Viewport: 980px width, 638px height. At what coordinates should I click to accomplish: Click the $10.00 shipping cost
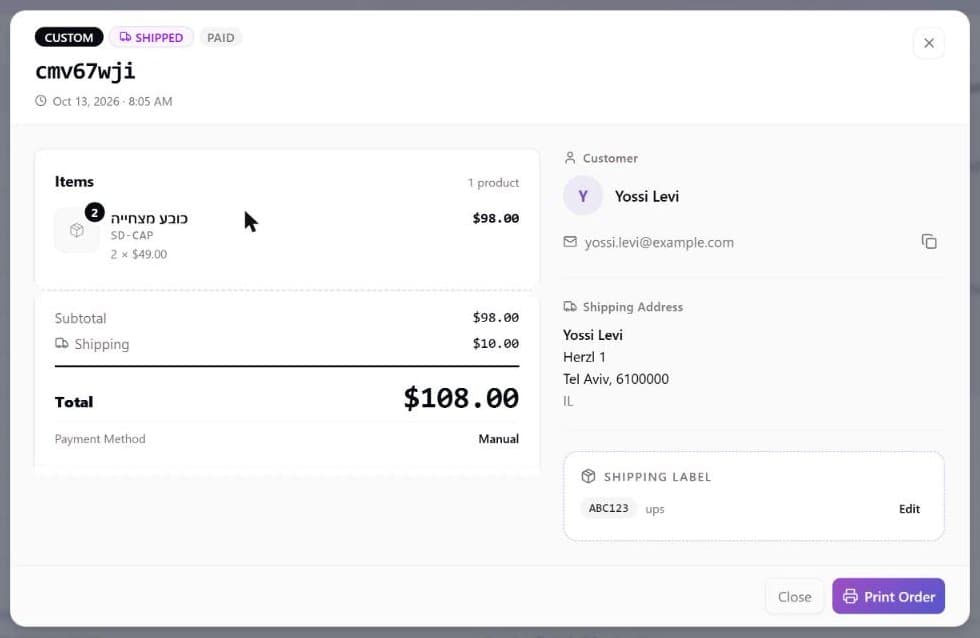(496, 344)
